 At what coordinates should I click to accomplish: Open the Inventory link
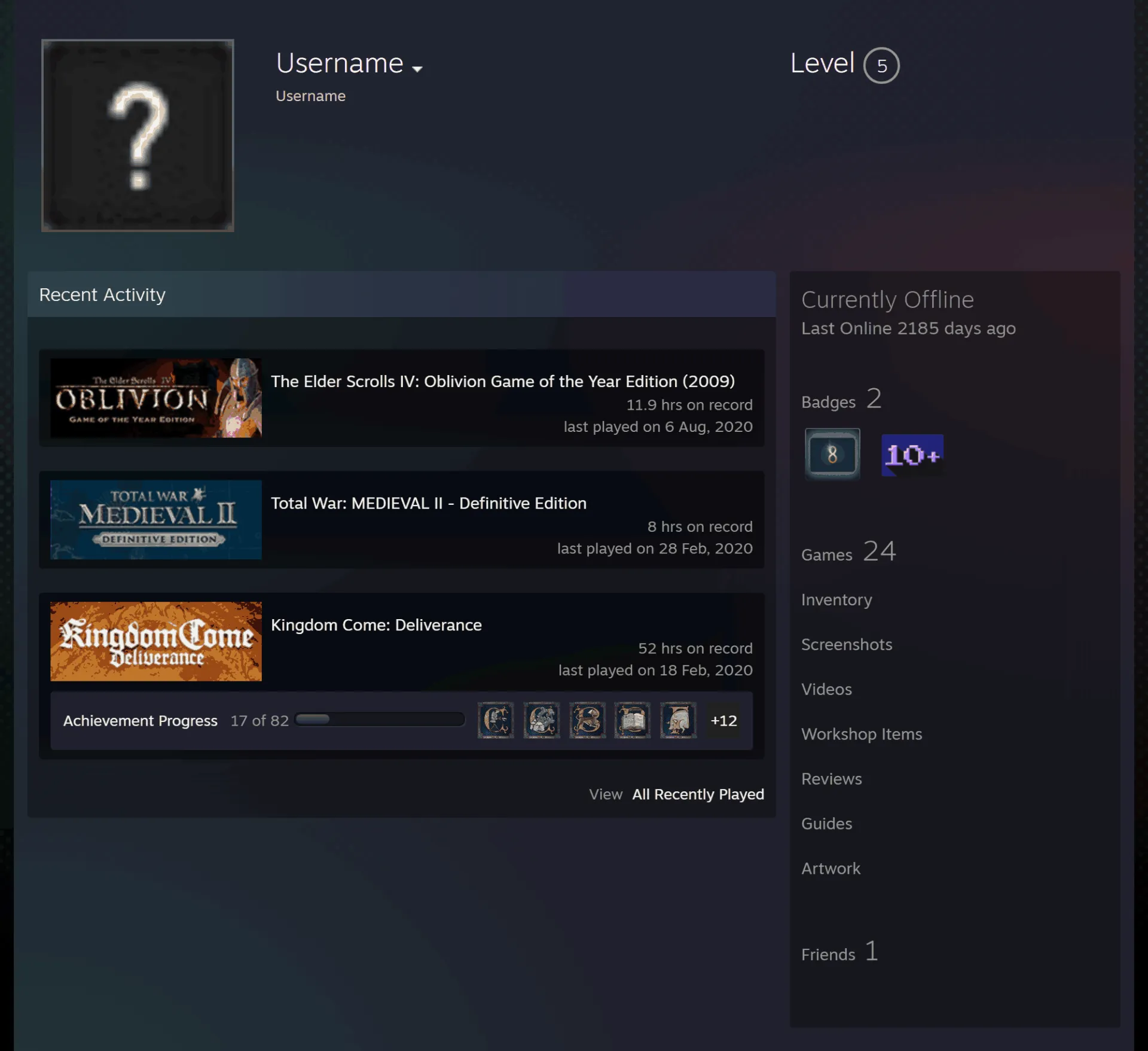click(x=836, y=599)
